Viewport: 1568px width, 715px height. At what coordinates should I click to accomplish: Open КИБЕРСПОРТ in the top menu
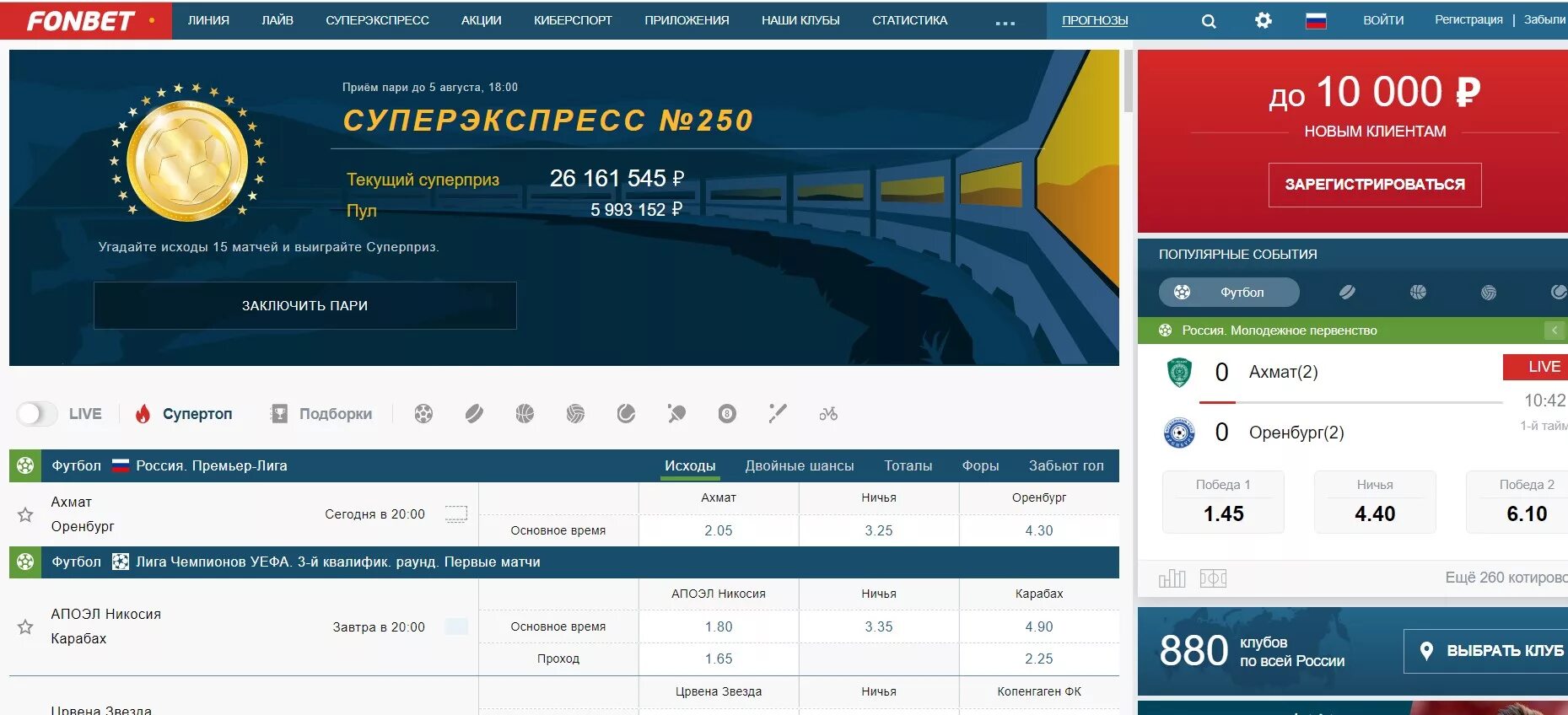573,20
